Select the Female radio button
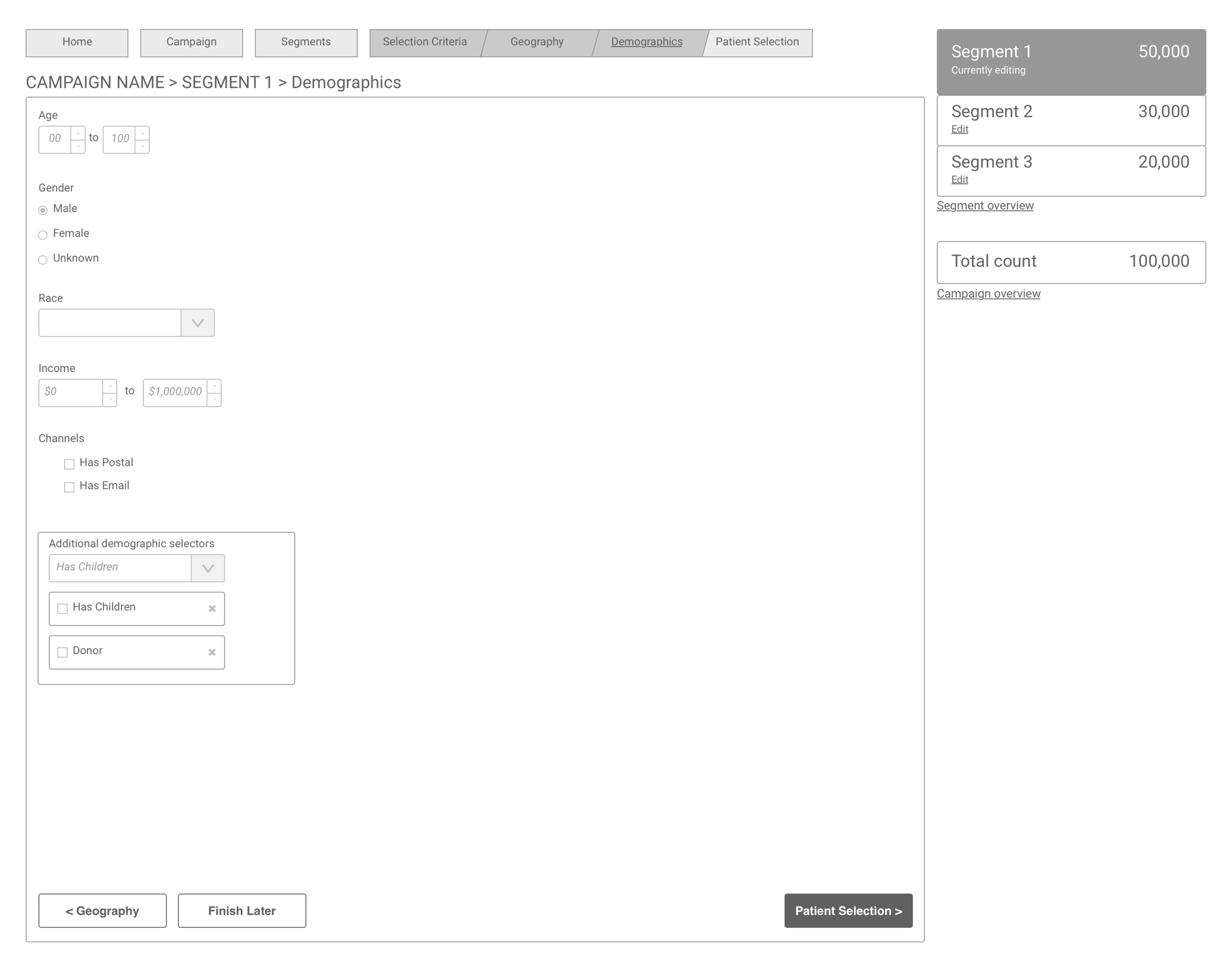The height and width of the screenshot is (962, 1232). click(42, 233)
